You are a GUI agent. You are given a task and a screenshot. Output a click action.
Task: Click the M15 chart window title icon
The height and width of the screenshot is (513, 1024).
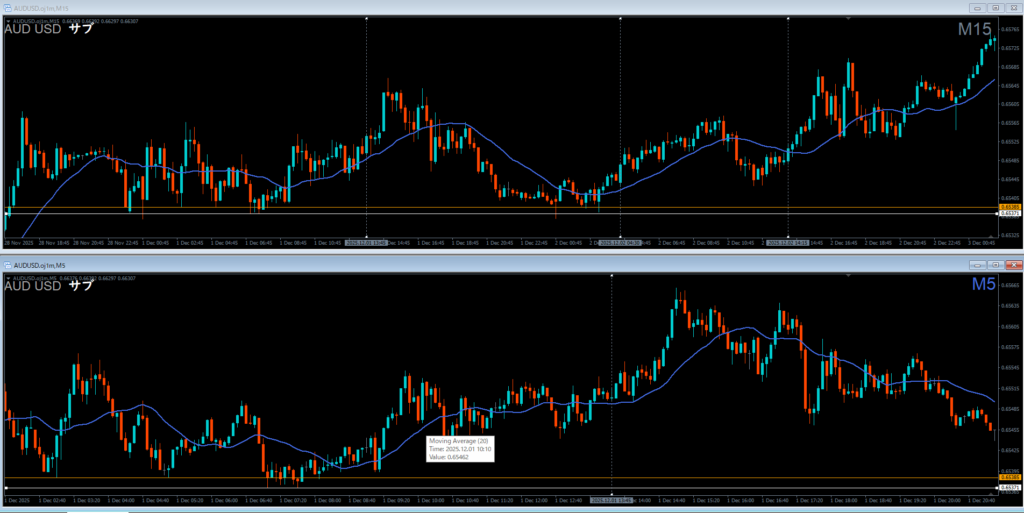pos(7,7)
